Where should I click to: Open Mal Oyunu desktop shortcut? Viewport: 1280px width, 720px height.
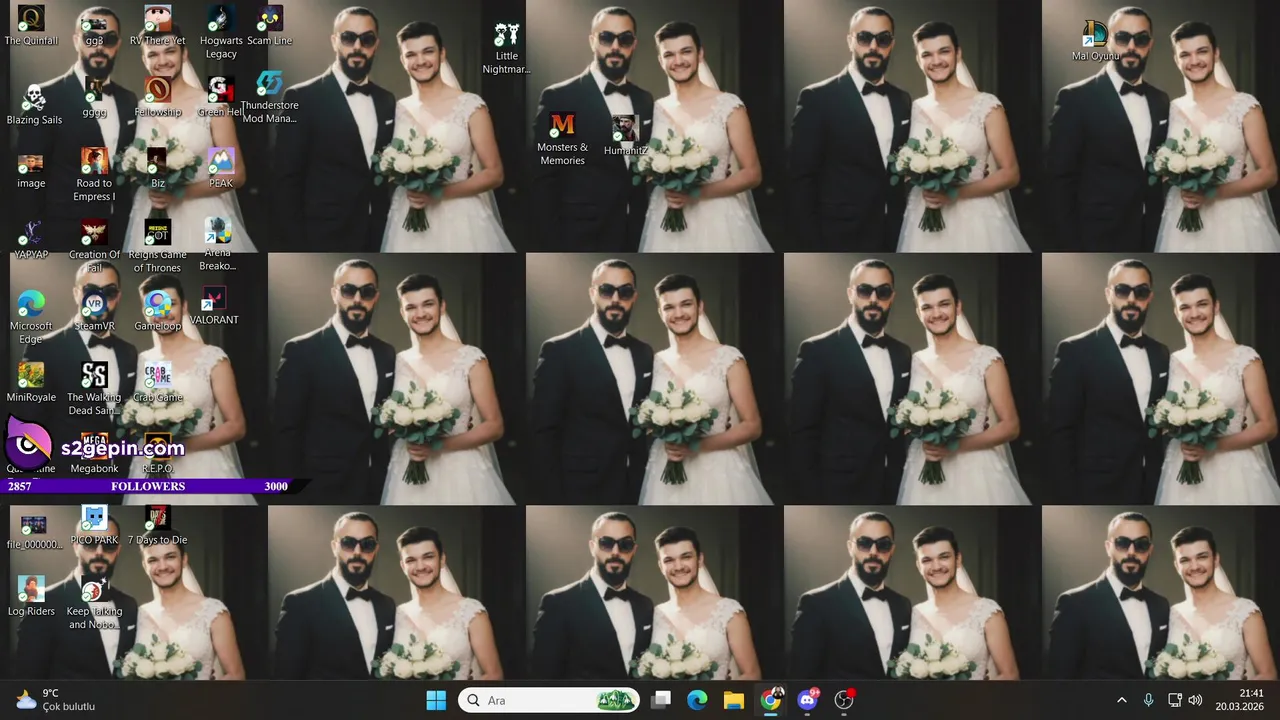click(1095, 41)
